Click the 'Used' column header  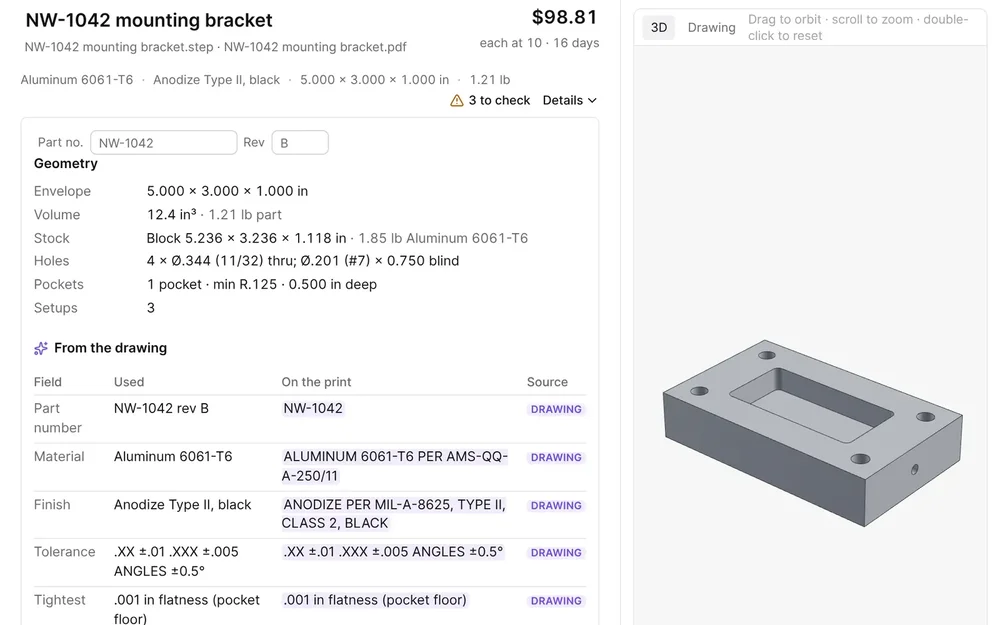pos(129,382)
